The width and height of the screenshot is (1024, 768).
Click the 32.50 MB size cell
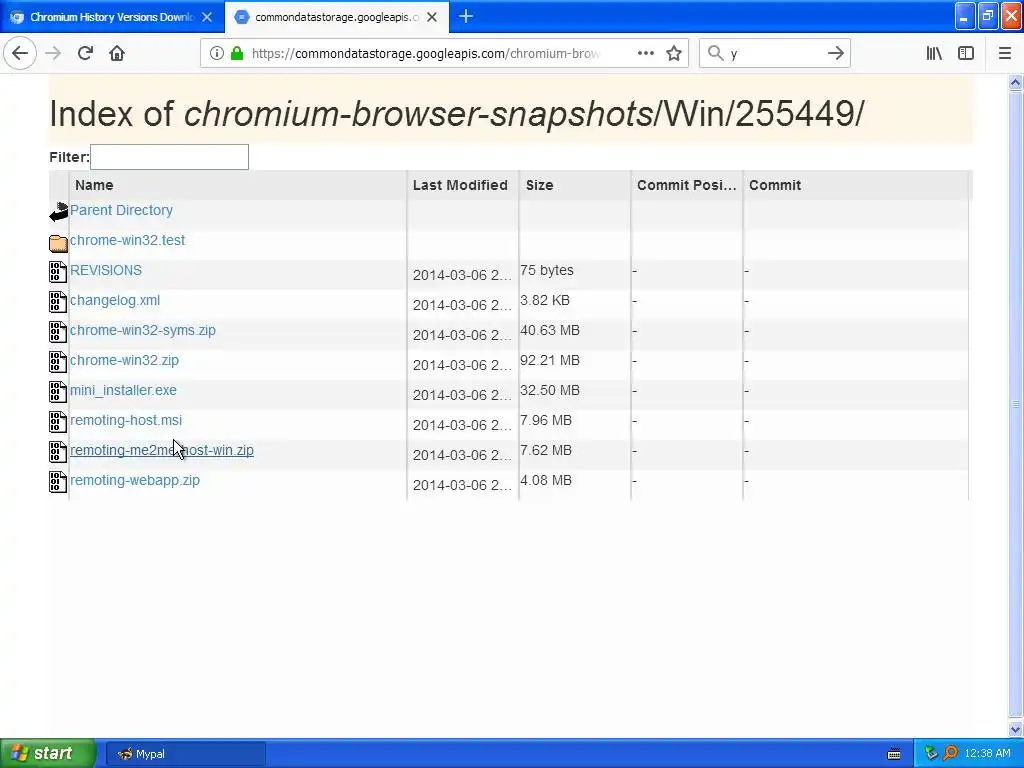pyautogui.click(x=550, y=391)
